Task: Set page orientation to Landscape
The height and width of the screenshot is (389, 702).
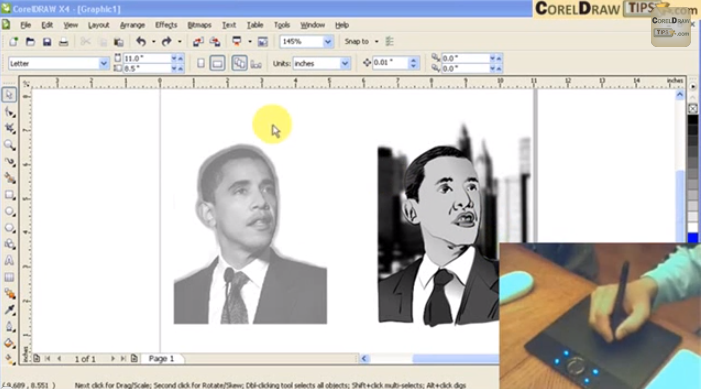Action: coord(217,64)
